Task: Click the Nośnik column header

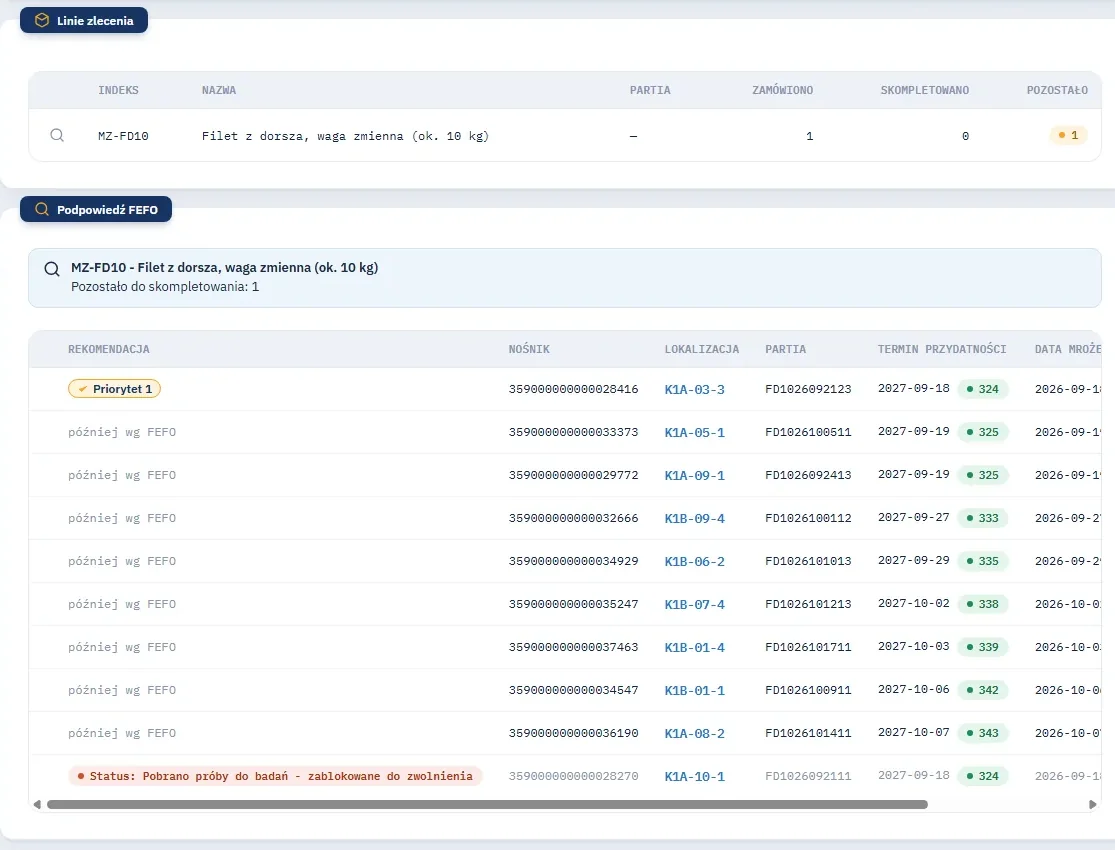Action: pos(529,349)
